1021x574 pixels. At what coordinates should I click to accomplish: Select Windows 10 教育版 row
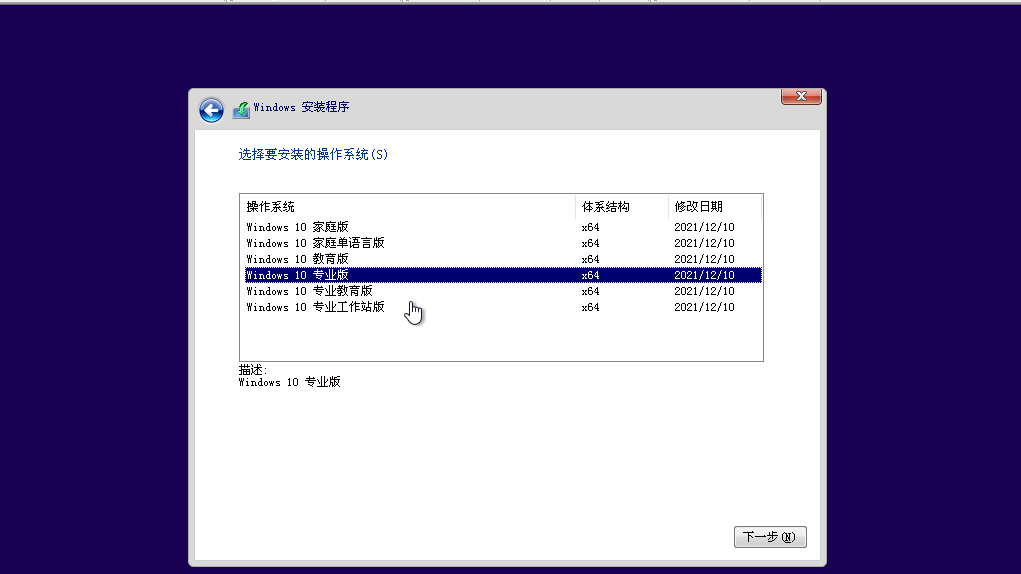(x=503, y=259)
